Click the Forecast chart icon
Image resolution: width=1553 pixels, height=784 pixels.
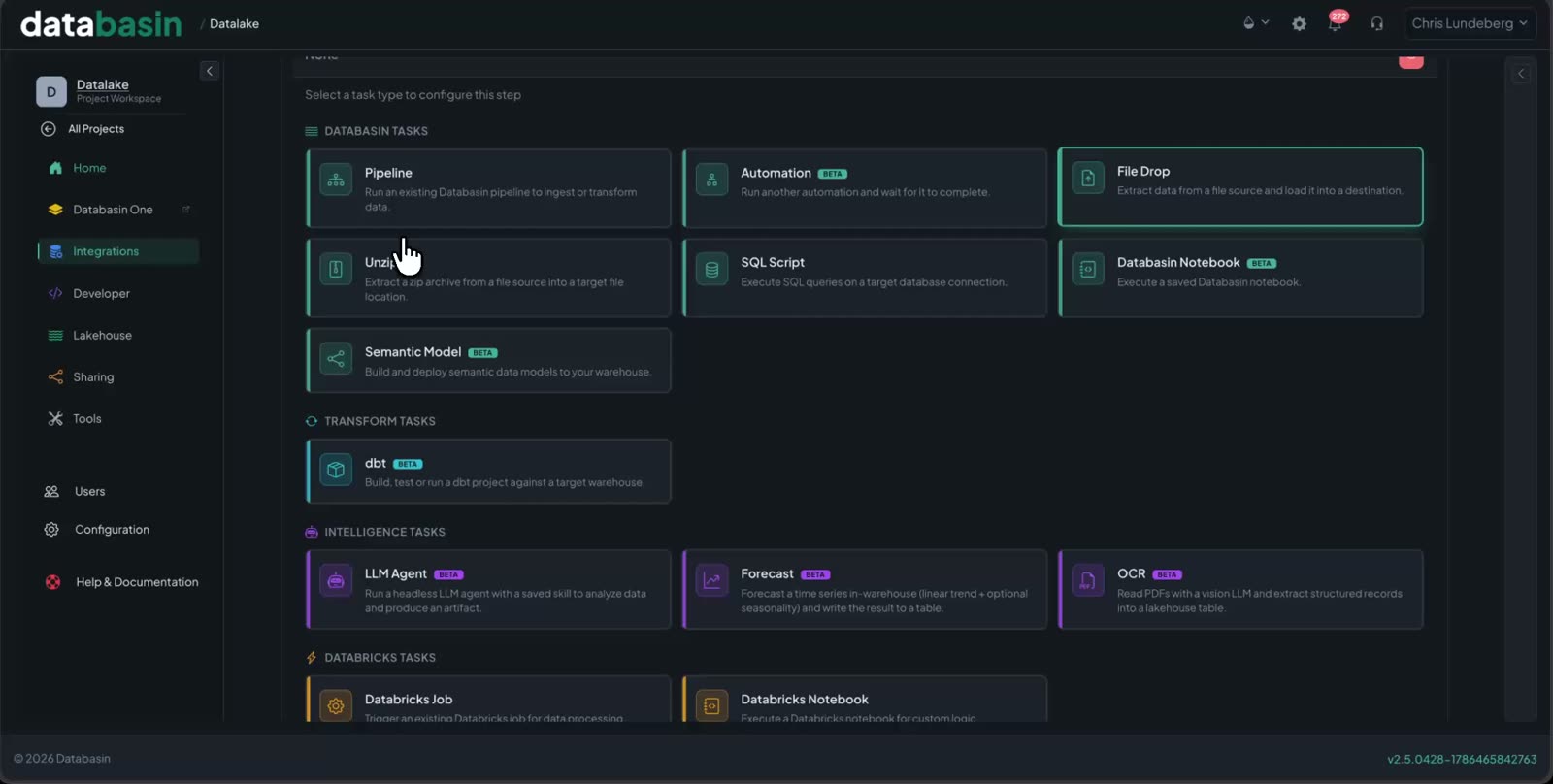[x=711, y=580]
